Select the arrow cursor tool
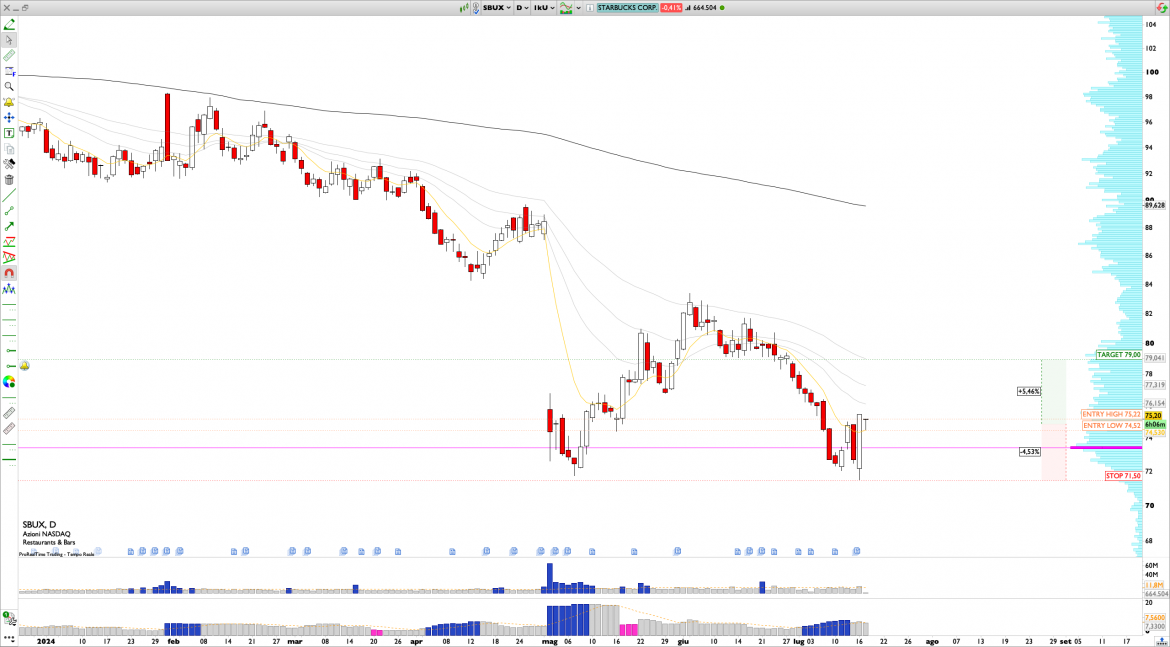Viewport: 1170px width, 647px height. [x=9, y=40]
